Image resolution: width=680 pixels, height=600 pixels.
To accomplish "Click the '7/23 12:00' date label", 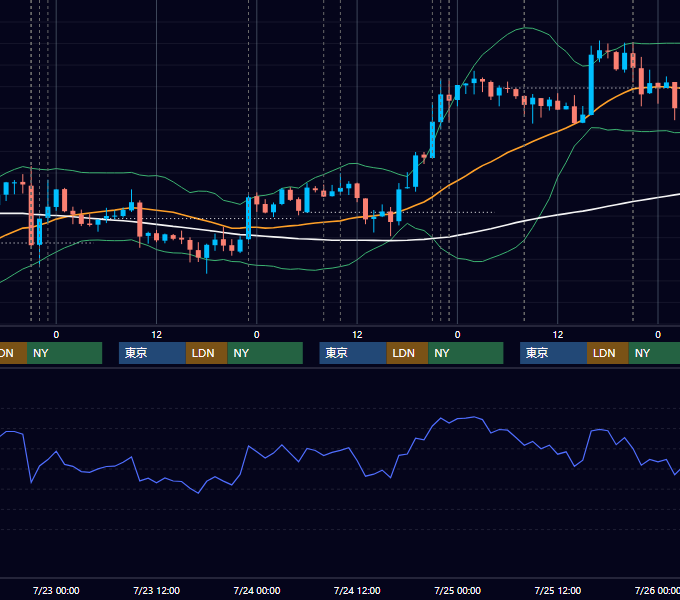I will coord(157,590).
